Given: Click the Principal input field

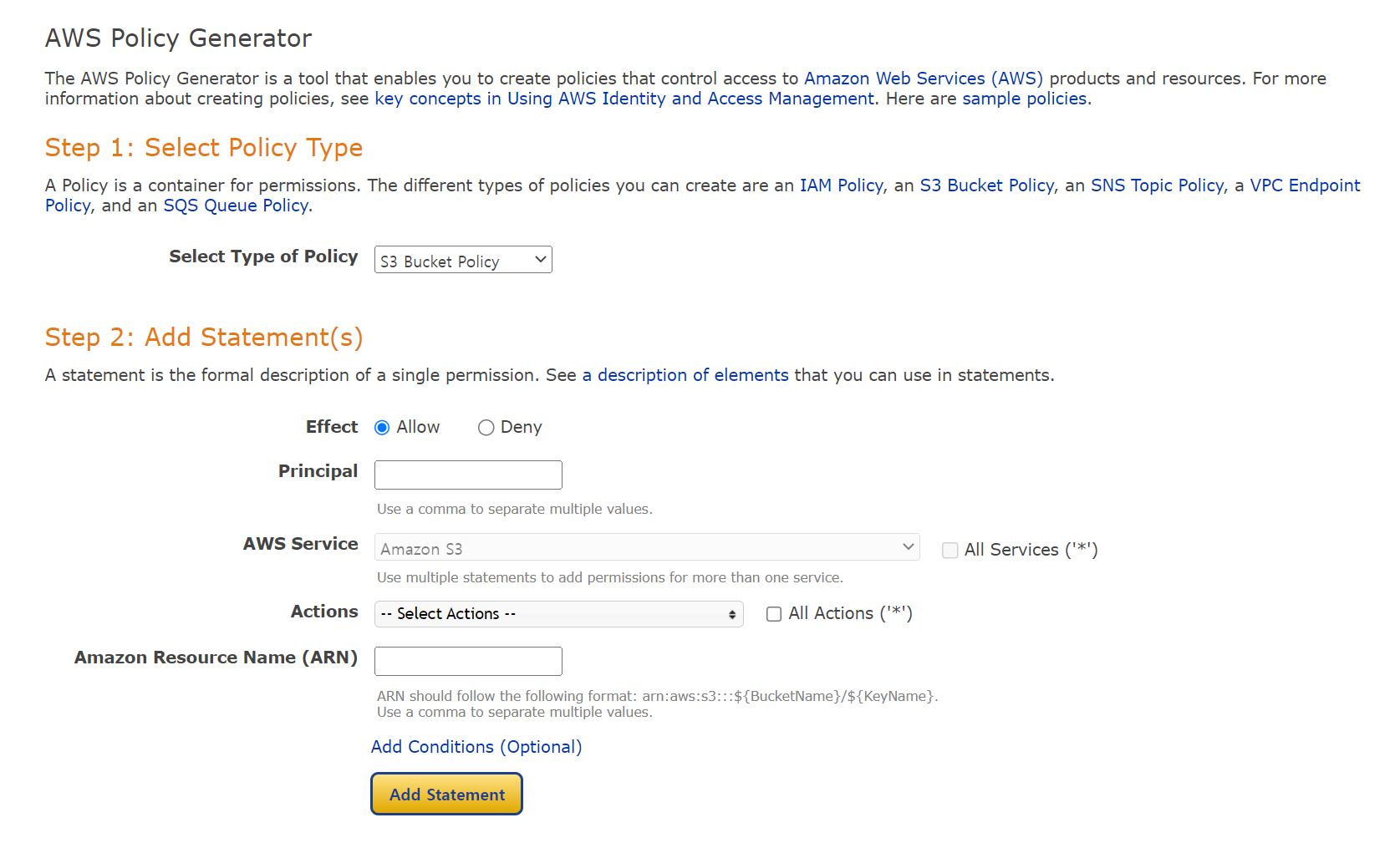Looking at the screenshot, I should point(468,475).
